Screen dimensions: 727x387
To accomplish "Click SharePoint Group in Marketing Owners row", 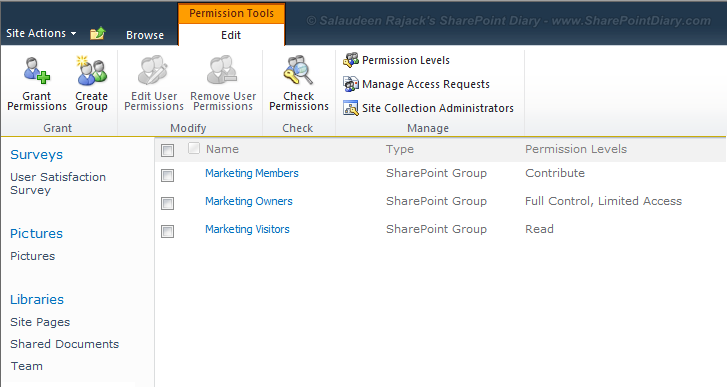I will 436,201.
